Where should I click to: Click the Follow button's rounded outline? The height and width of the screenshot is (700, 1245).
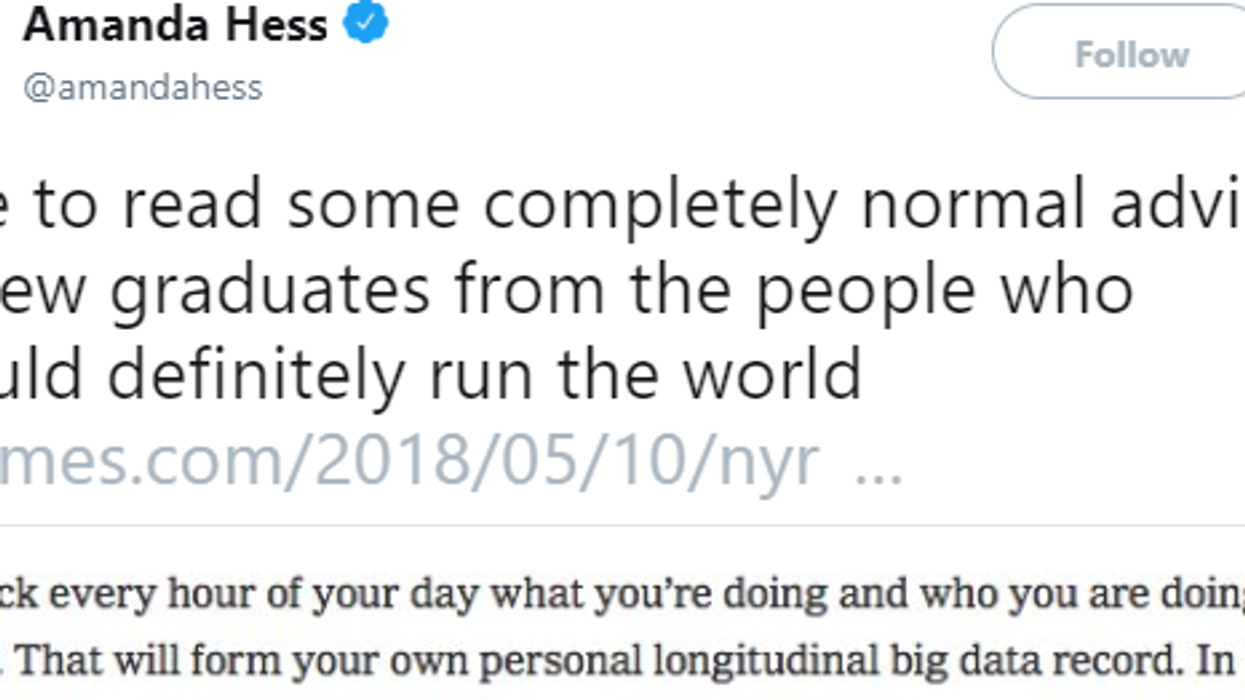pos(1120,56)
